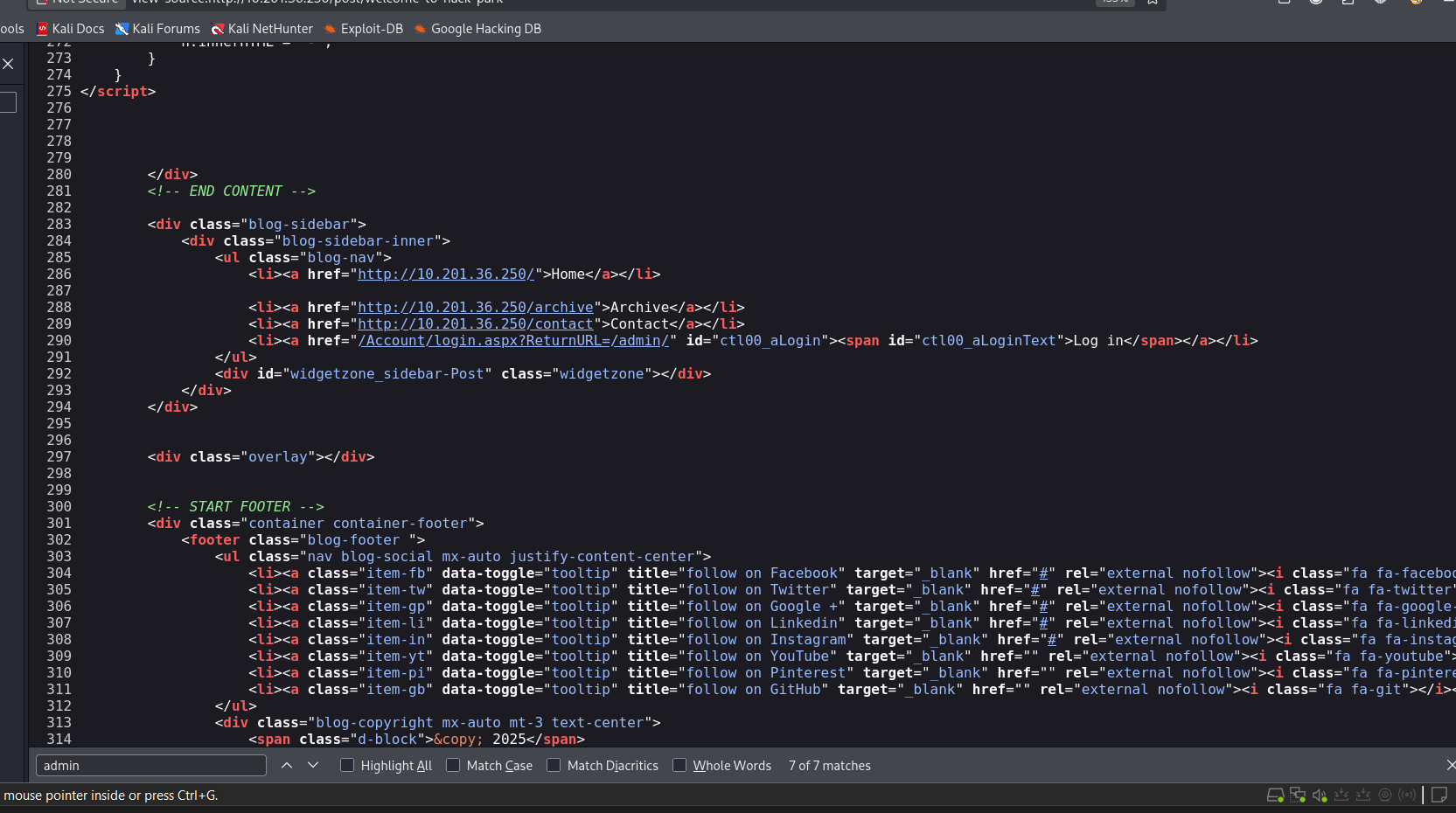
Task: Enable the Highlight All checkbox
Action: coord(347,765)
